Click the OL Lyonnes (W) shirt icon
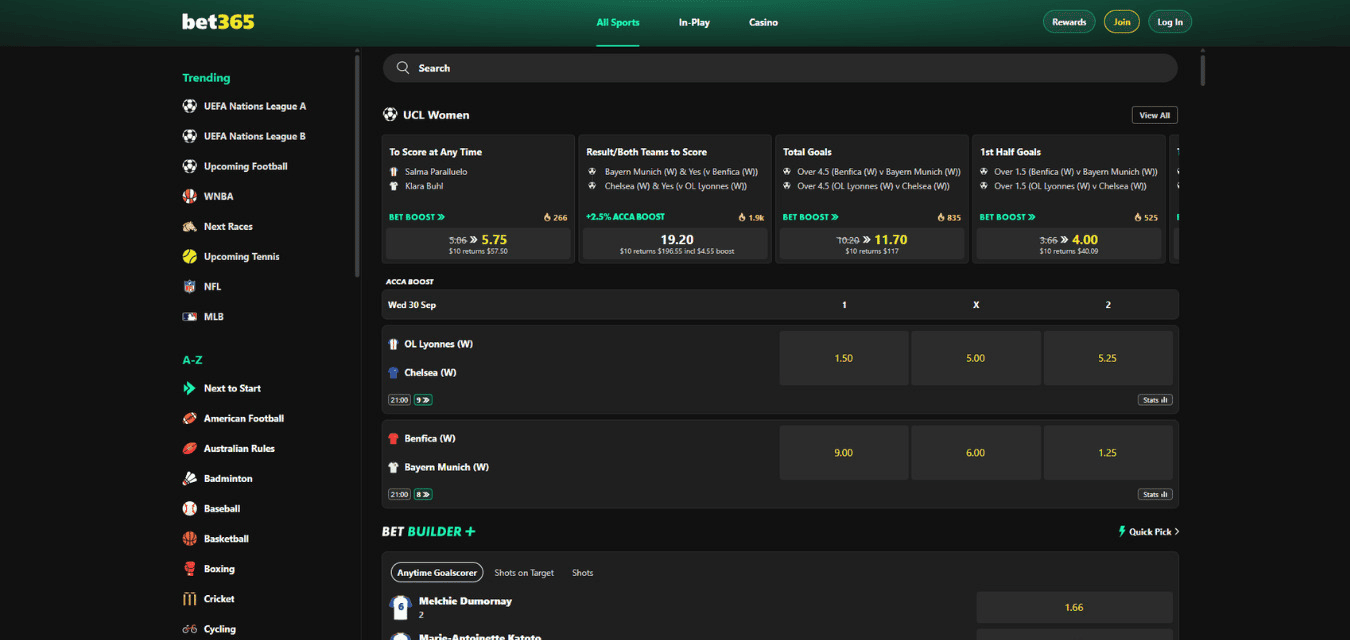1350x640 pixels. [393, 344]
